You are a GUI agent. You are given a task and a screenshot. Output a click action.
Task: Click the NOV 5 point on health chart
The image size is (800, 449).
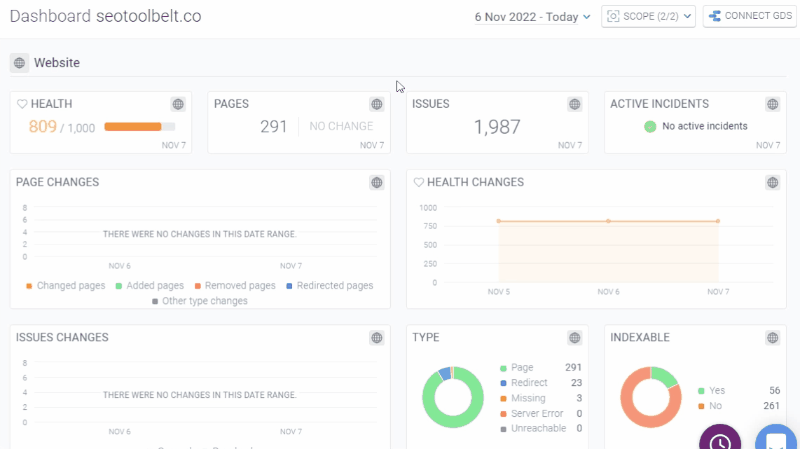498,221
